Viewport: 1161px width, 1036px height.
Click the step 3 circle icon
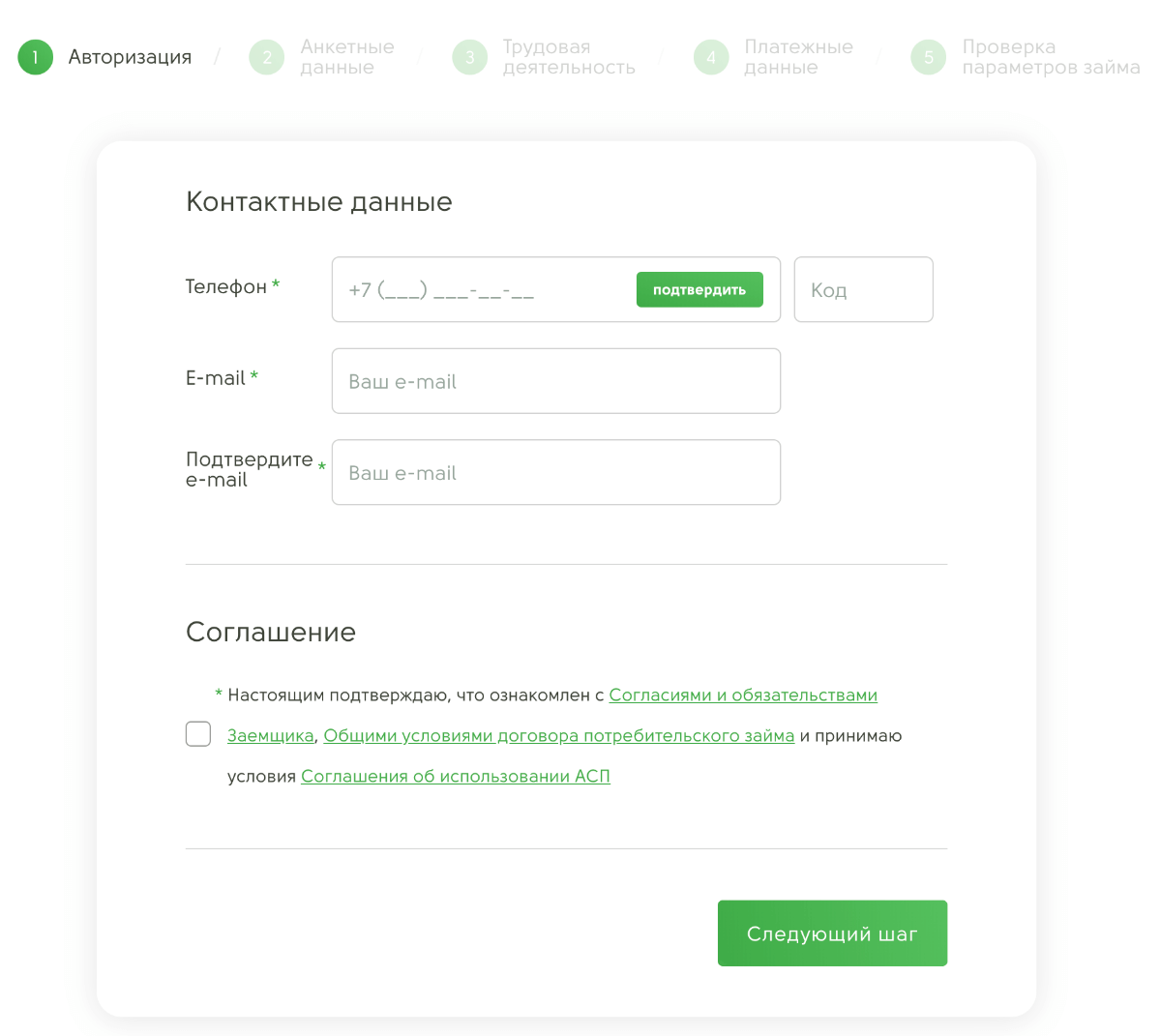(469, 57)
